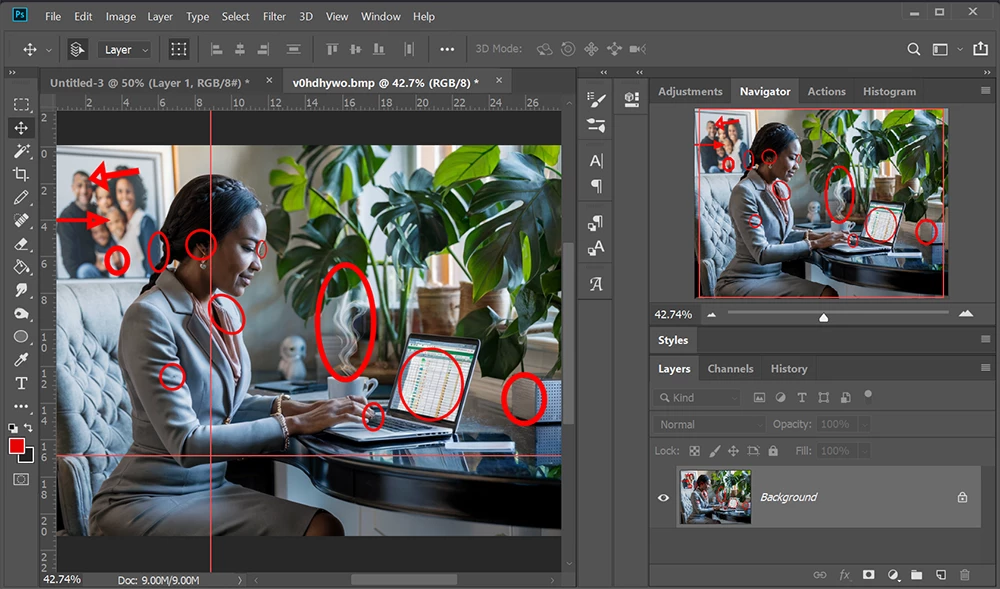The width and height of the screenshot is (1000, 589).
Task: Open the Kind filter dropdown
Action: [x=696, y=398]
